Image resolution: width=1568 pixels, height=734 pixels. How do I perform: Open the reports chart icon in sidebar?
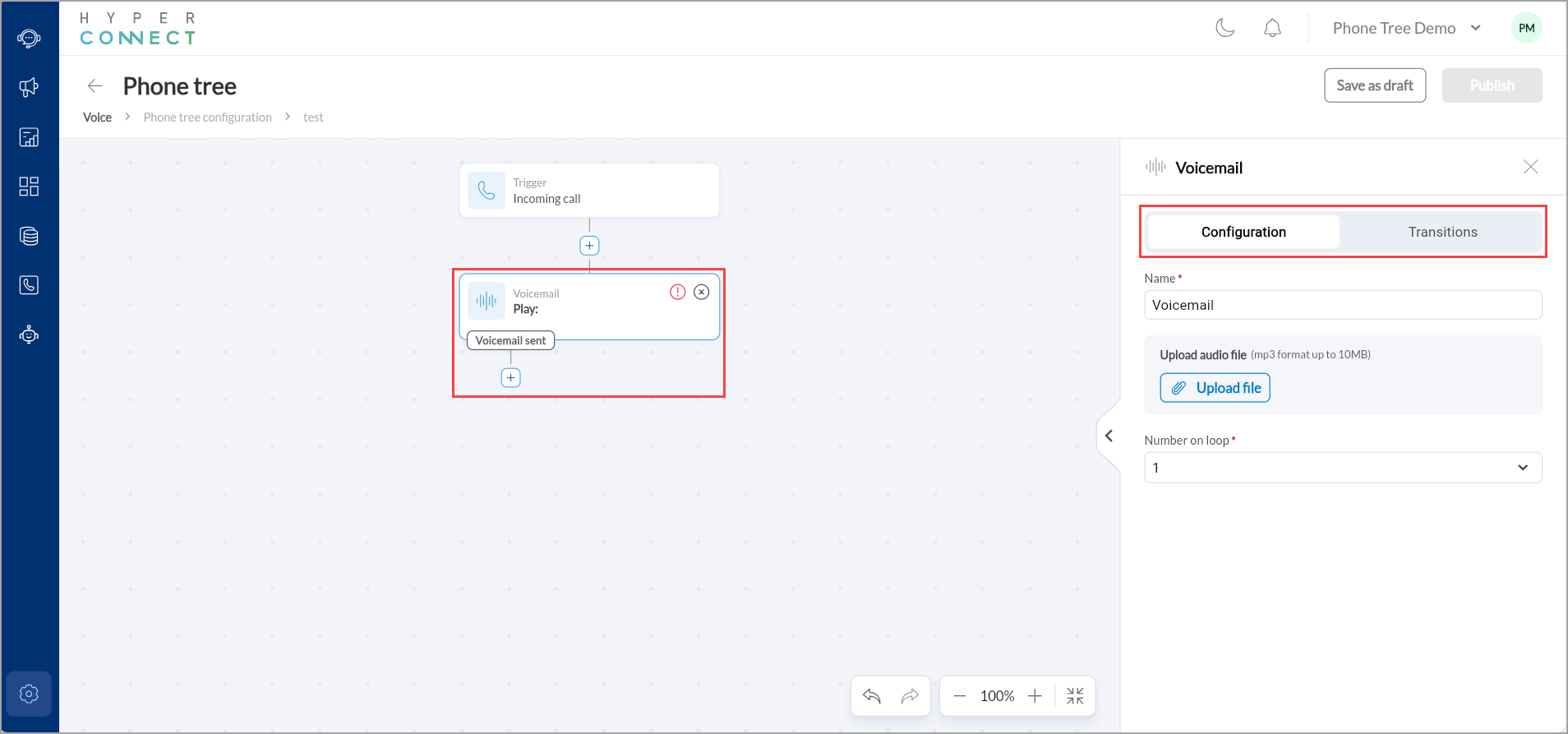click(29, 137)
